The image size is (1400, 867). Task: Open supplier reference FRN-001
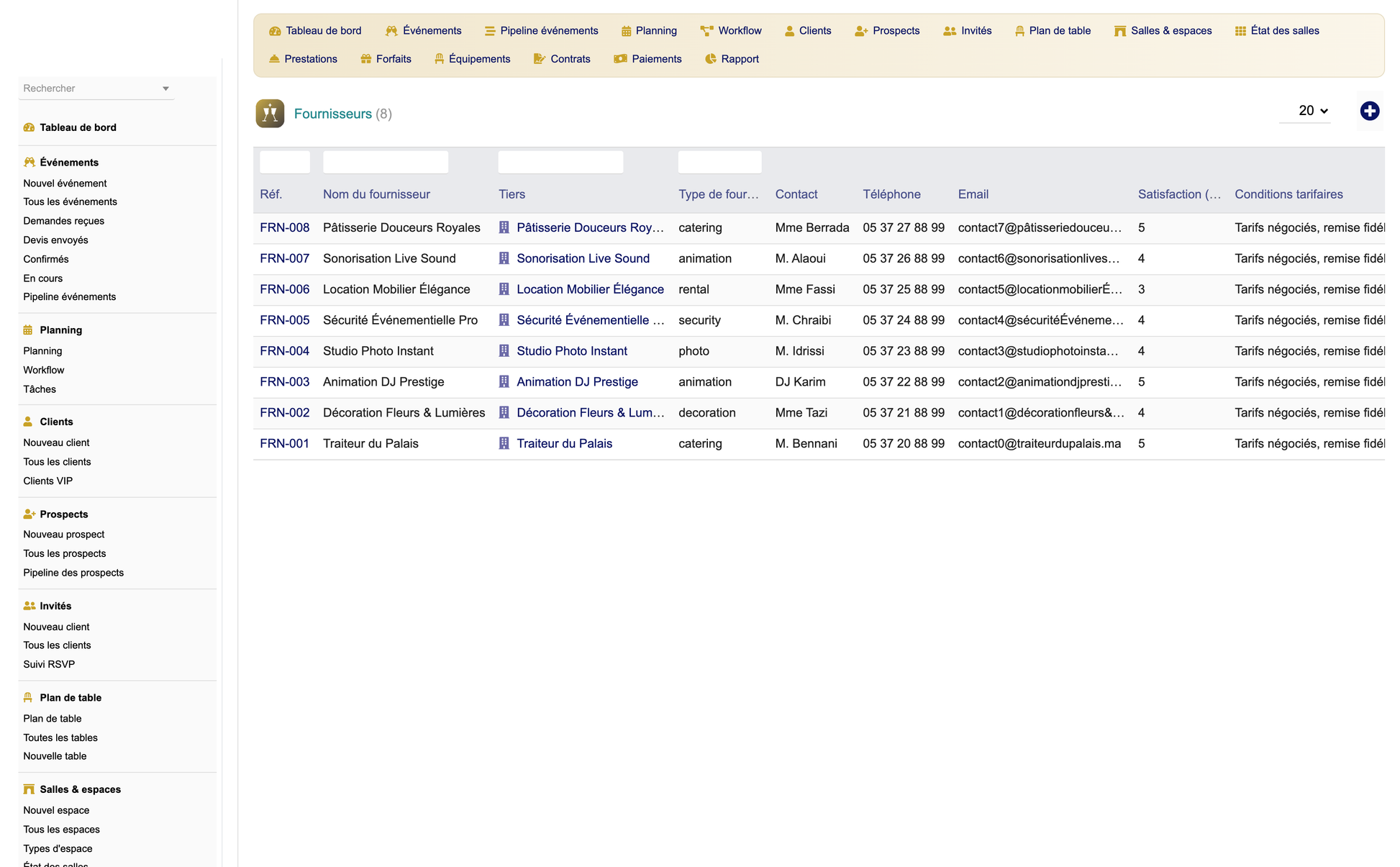pyautogui.click(x=285, y=443)
